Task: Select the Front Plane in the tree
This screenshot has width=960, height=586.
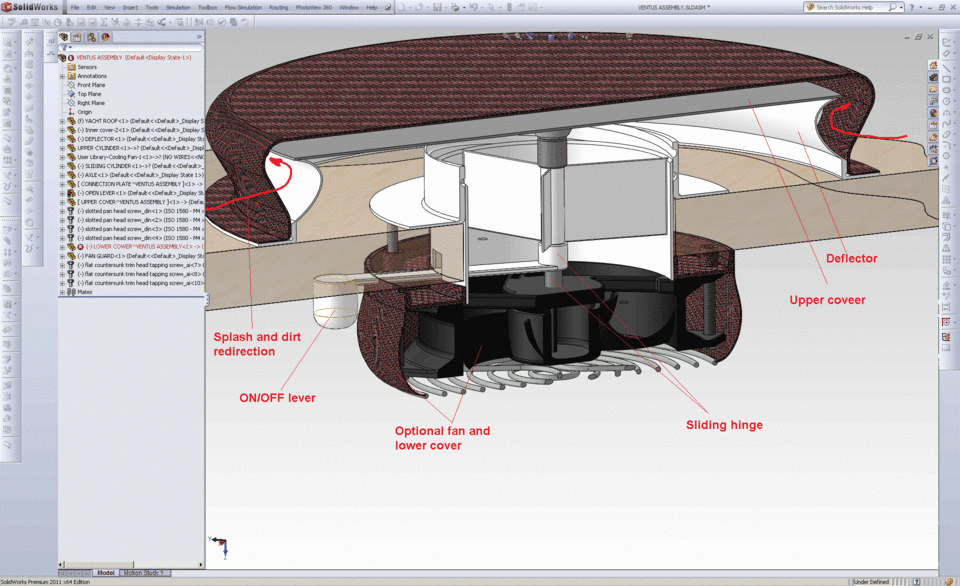Action: tap(93, 85)
